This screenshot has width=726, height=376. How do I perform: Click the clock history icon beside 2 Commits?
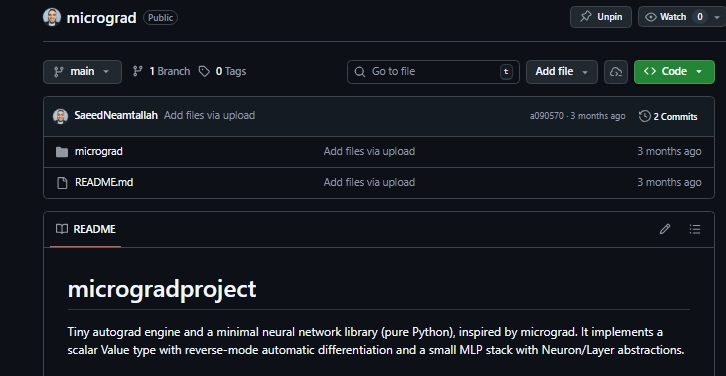645,116
